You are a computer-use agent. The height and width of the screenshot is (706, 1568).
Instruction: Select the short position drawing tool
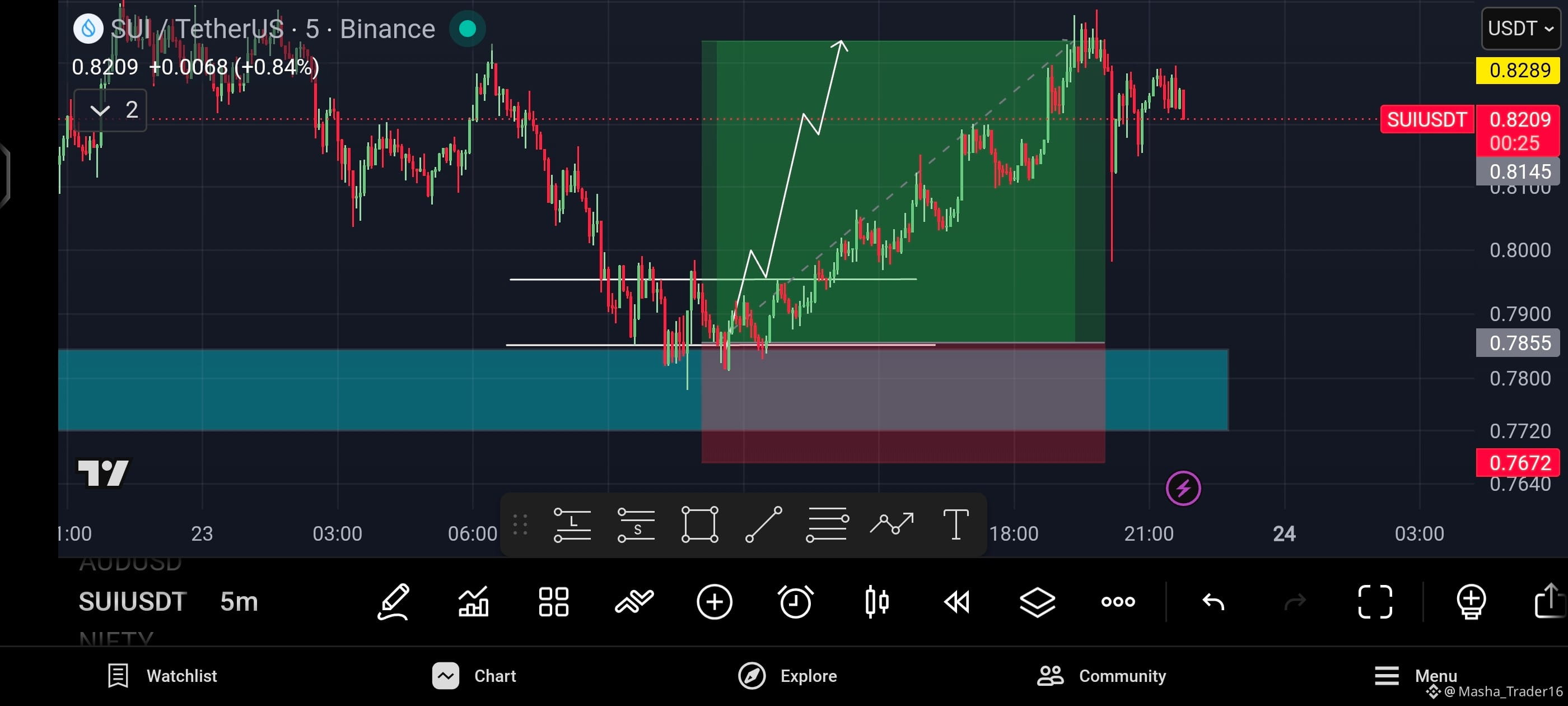tap(636, 524)
